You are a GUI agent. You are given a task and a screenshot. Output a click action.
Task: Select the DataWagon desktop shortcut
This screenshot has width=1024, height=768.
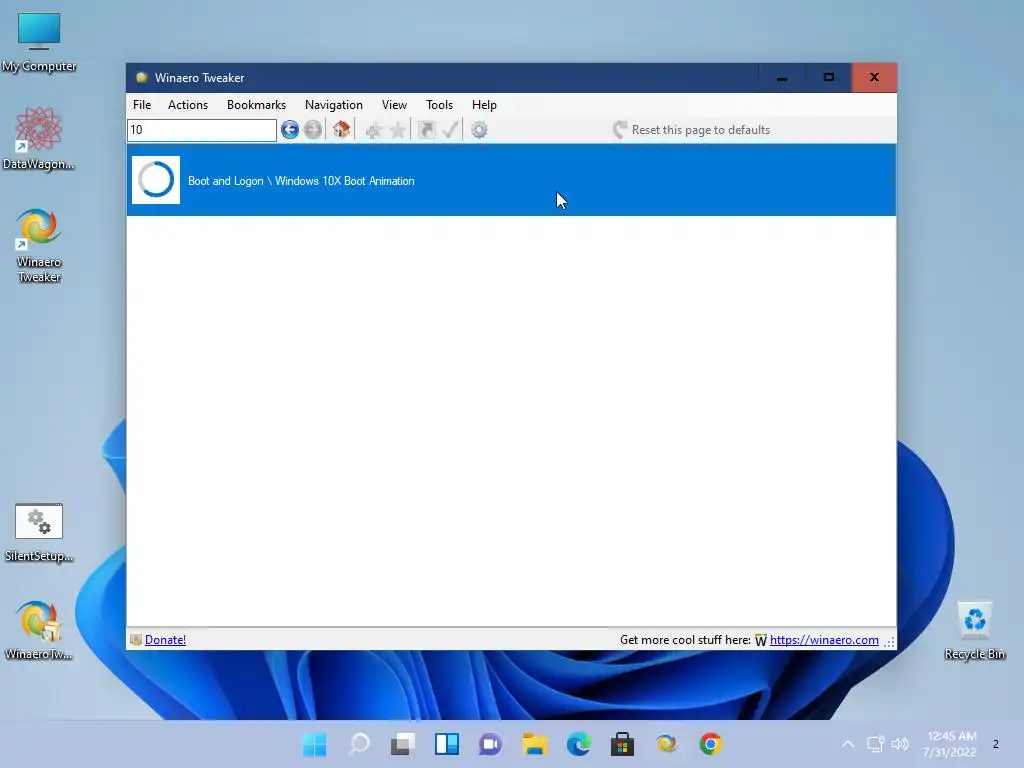39,138
